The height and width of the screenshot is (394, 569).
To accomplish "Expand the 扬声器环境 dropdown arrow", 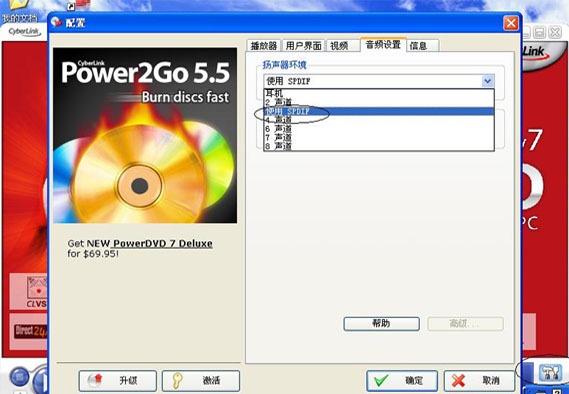I will pos(487,81).
